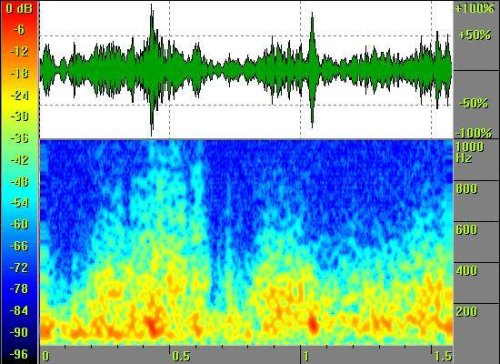This screenshot has width=500, height=364.
Task: Click the red hotspot in spectrogram before 0.5 seconds
Action: coord(153,325)
